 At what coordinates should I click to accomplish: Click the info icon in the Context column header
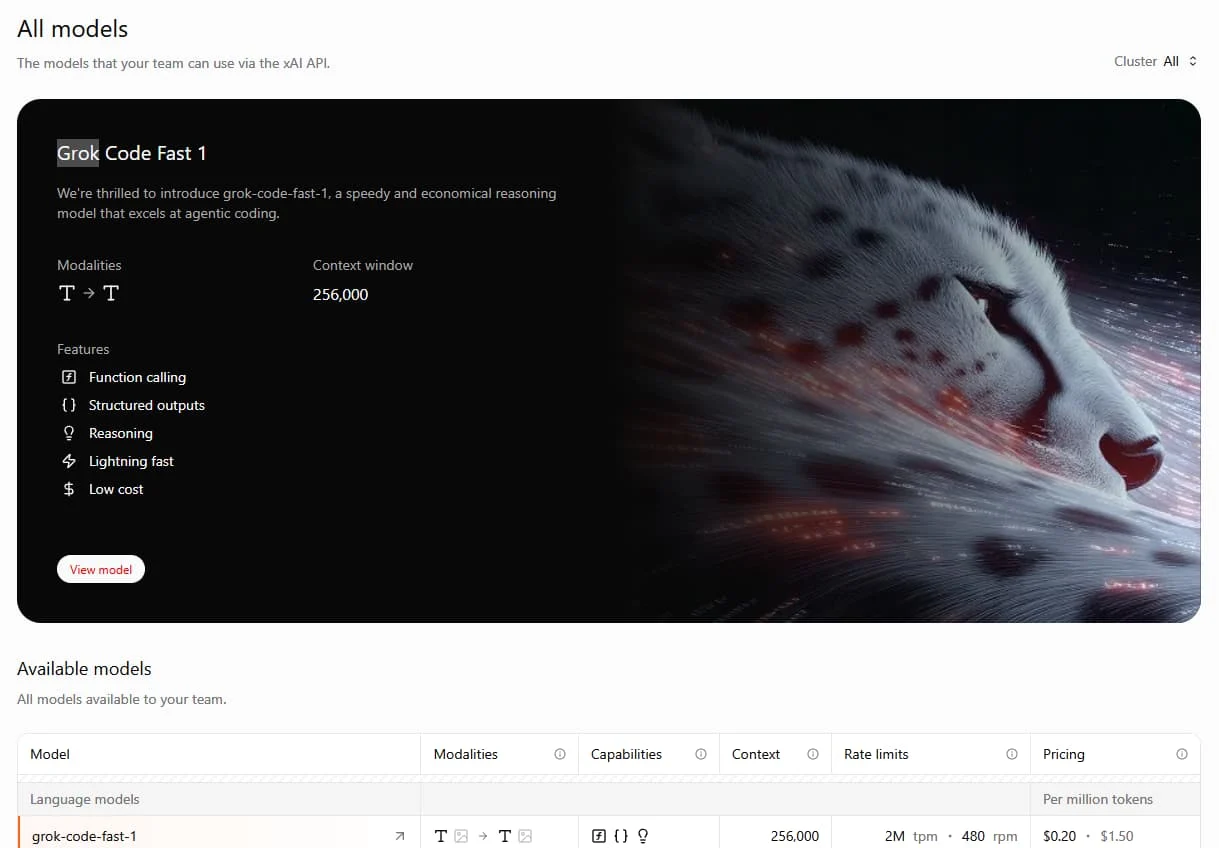(813, 754)
